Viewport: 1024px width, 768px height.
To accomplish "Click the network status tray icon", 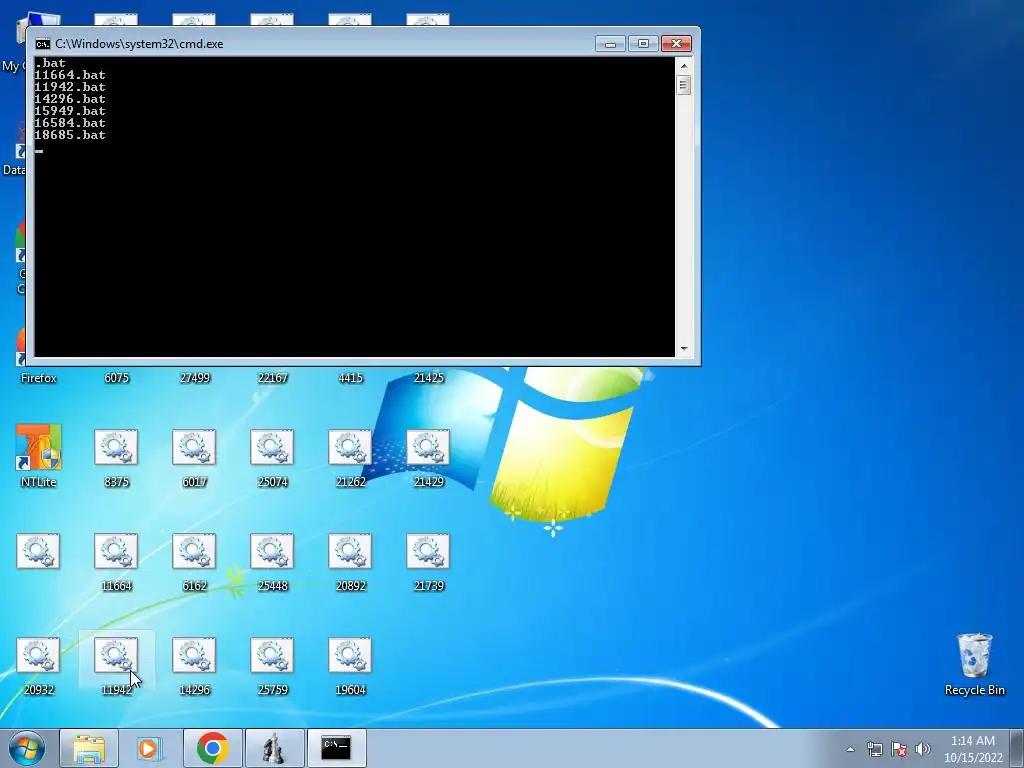I will coord(874,749).
